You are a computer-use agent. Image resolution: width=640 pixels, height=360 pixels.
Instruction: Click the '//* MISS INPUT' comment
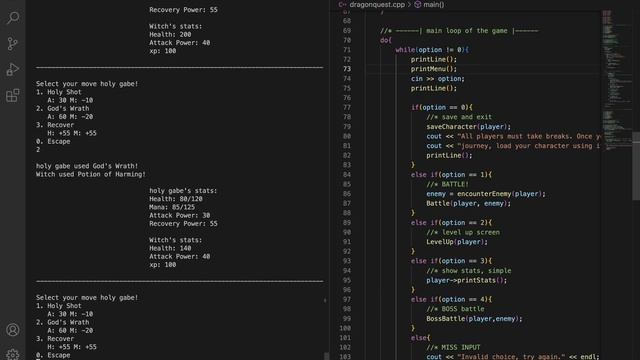pos(453,348)
